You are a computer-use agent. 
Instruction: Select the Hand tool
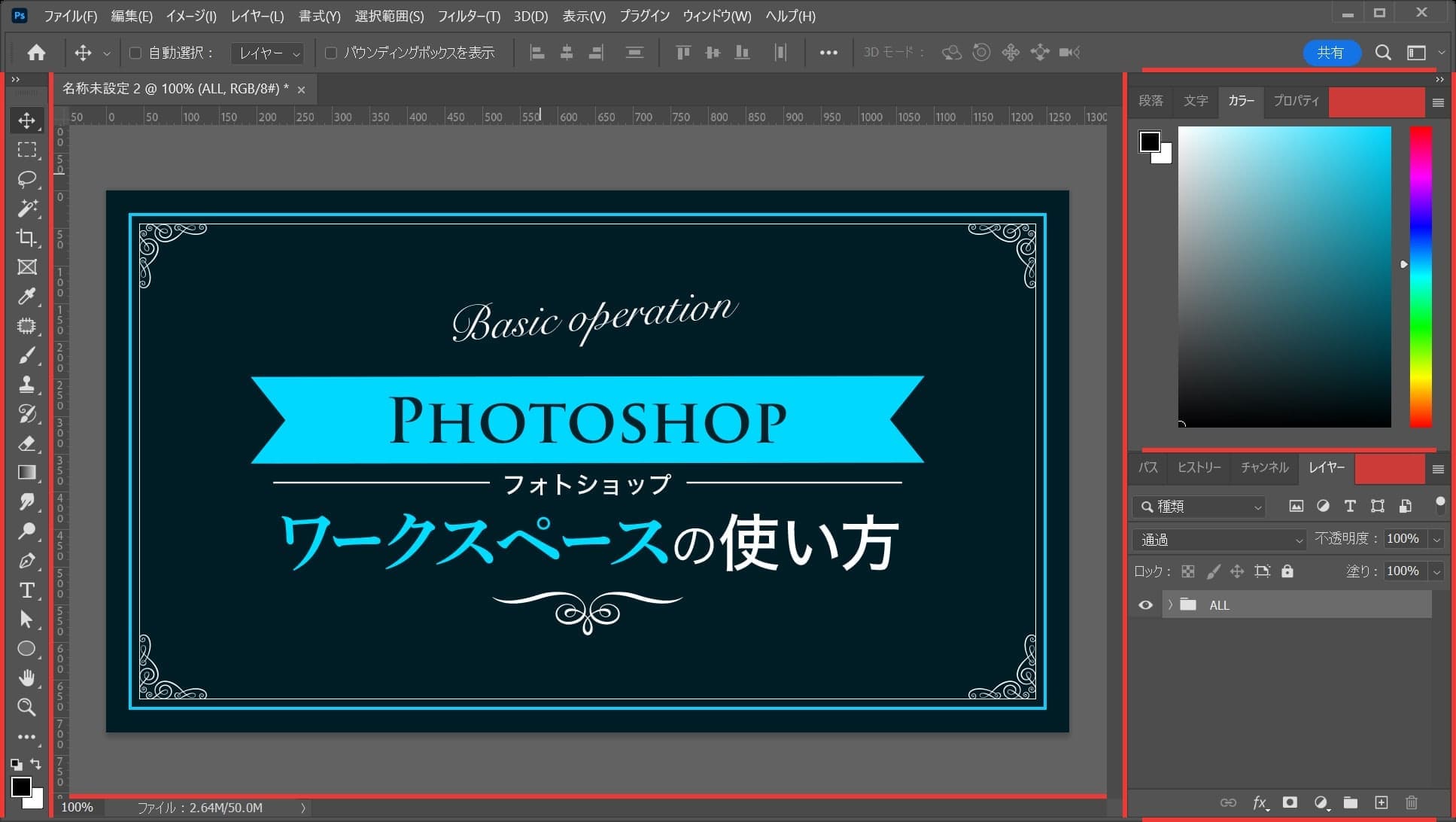[26, 678]
